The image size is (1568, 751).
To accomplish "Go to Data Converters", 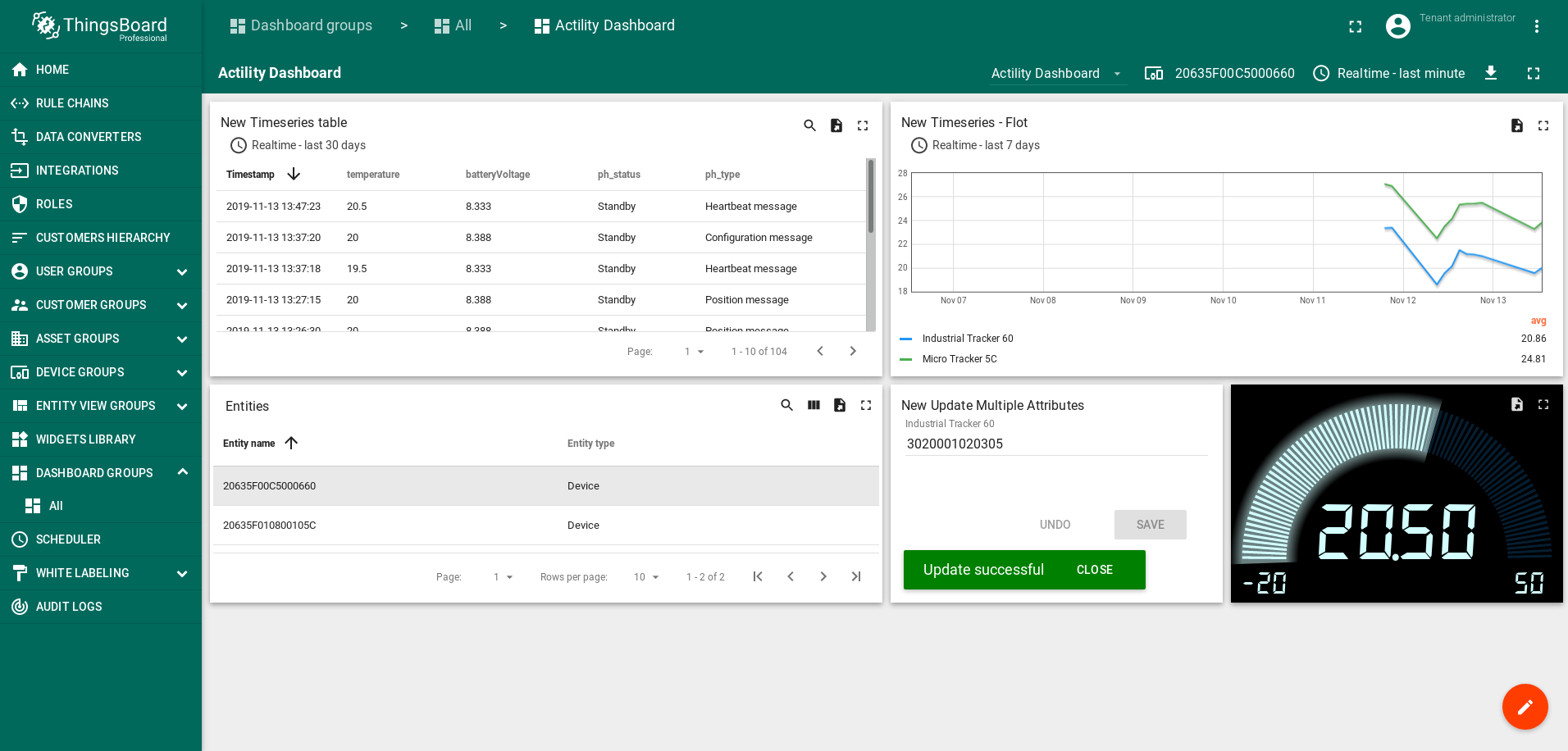I will [101, 137].
